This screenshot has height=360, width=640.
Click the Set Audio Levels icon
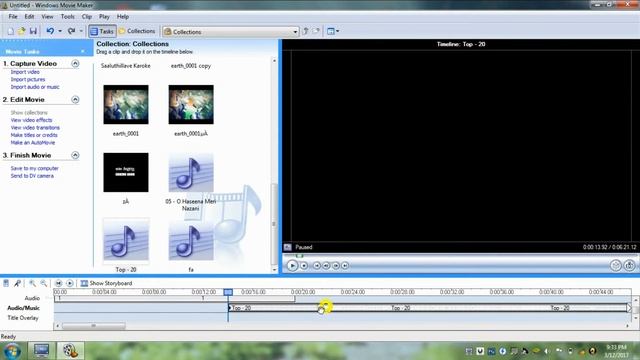coord(6,283)
